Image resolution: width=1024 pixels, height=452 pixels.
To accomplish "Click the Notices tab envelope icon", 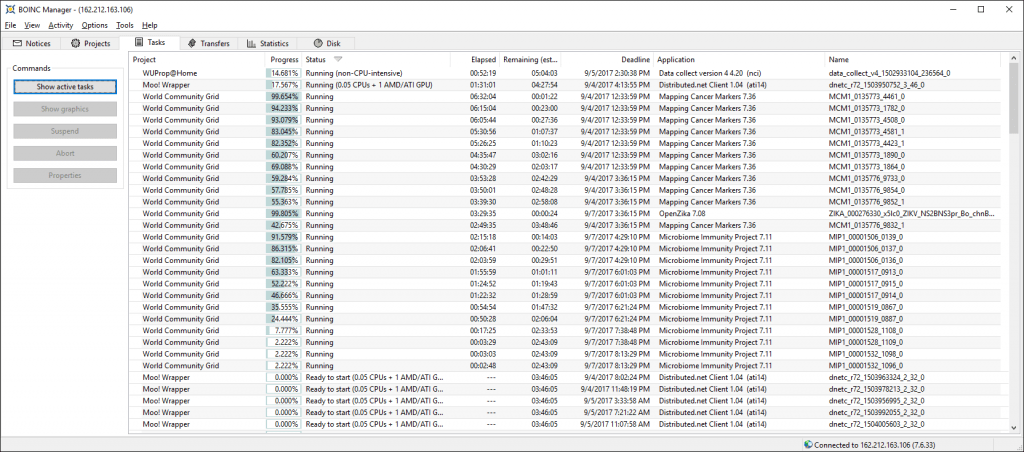I will tap(18, 44).
